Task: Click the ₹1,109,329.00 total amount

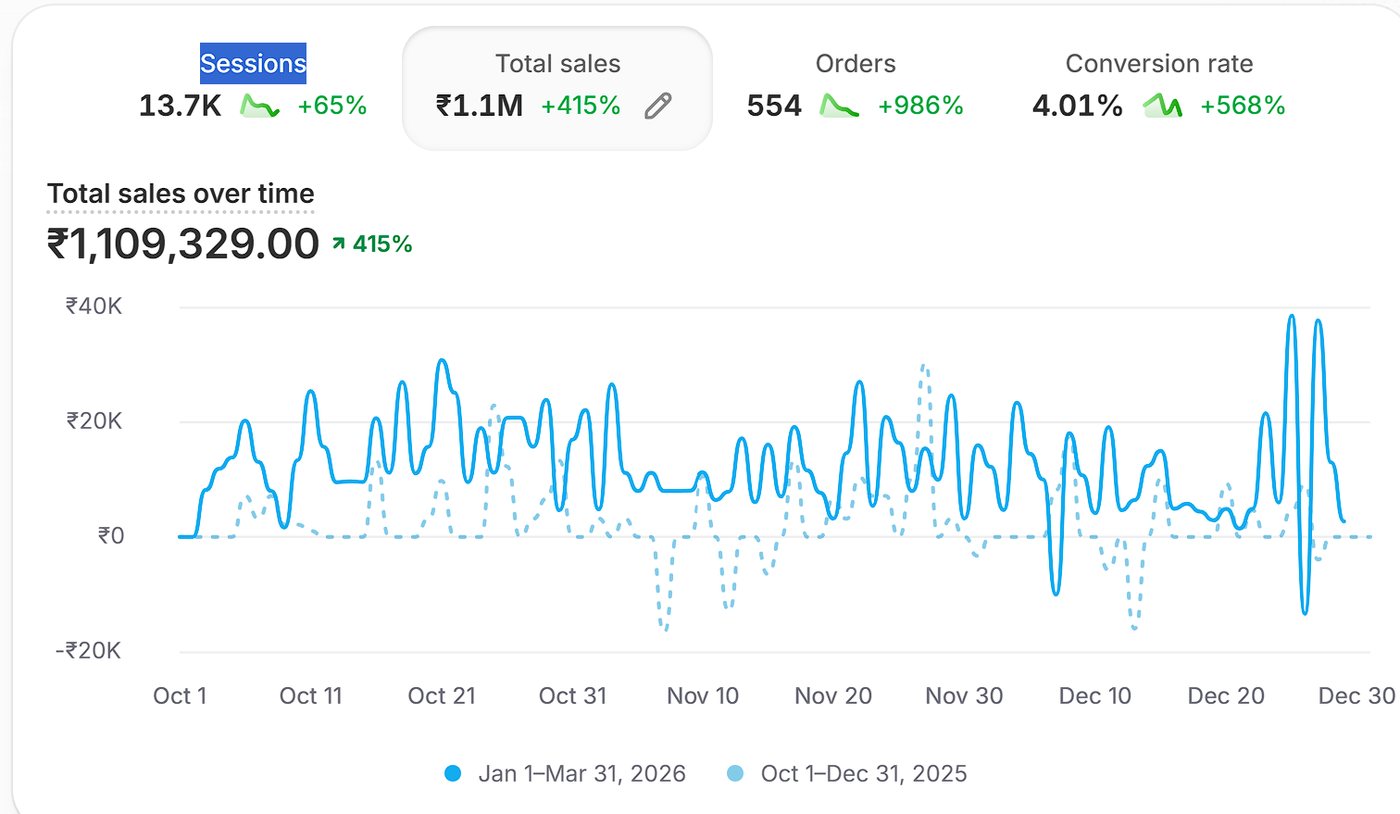Action: pos(183,244)
